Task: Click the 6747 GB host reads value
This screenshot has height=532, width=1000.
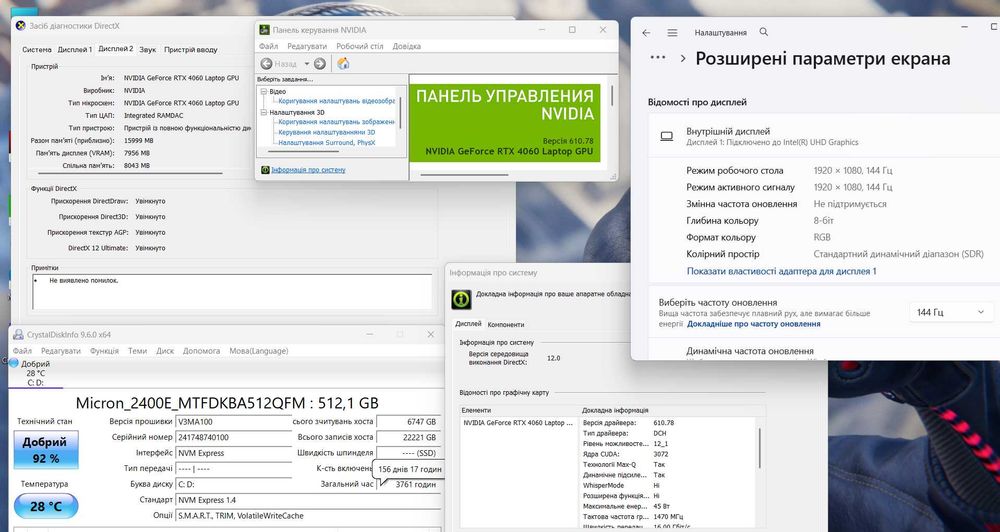Action: [408, 422]
